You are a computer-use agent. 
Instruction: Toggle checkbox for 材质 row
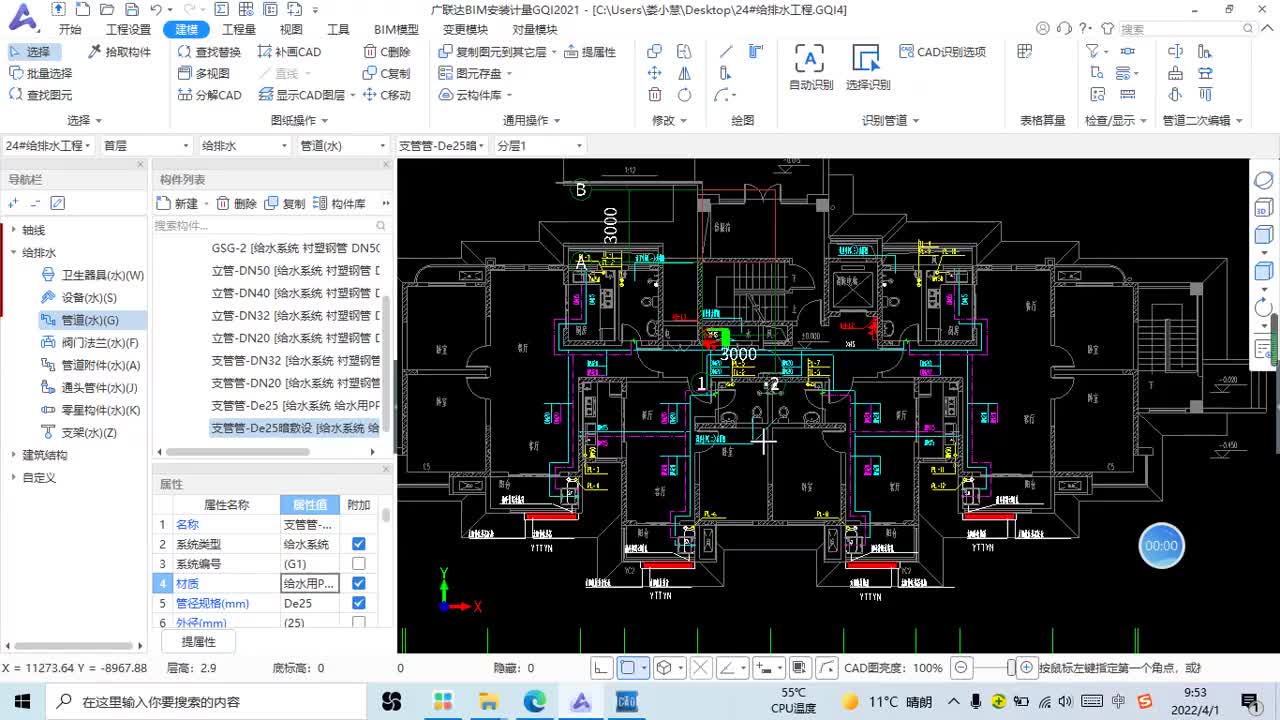tap(359, 583)
